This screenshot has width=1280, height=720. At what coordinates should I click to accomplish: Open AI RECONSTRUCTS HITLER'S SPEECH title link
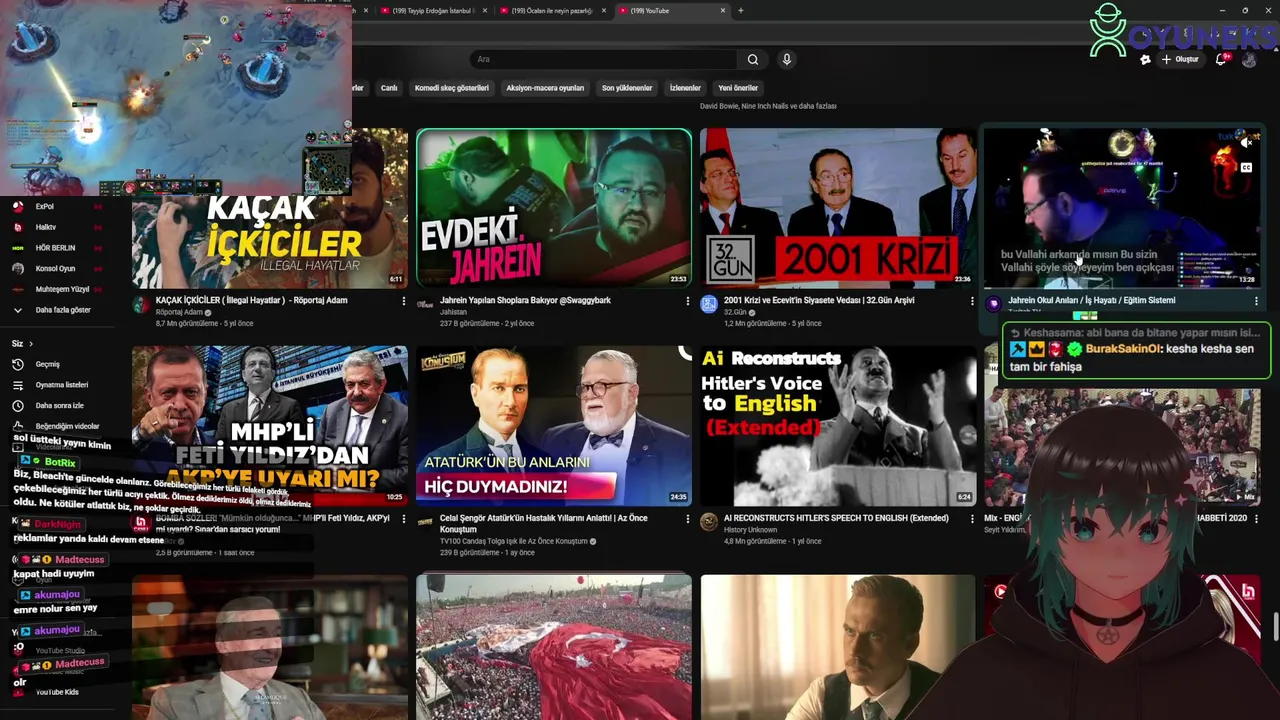point(836,518)
